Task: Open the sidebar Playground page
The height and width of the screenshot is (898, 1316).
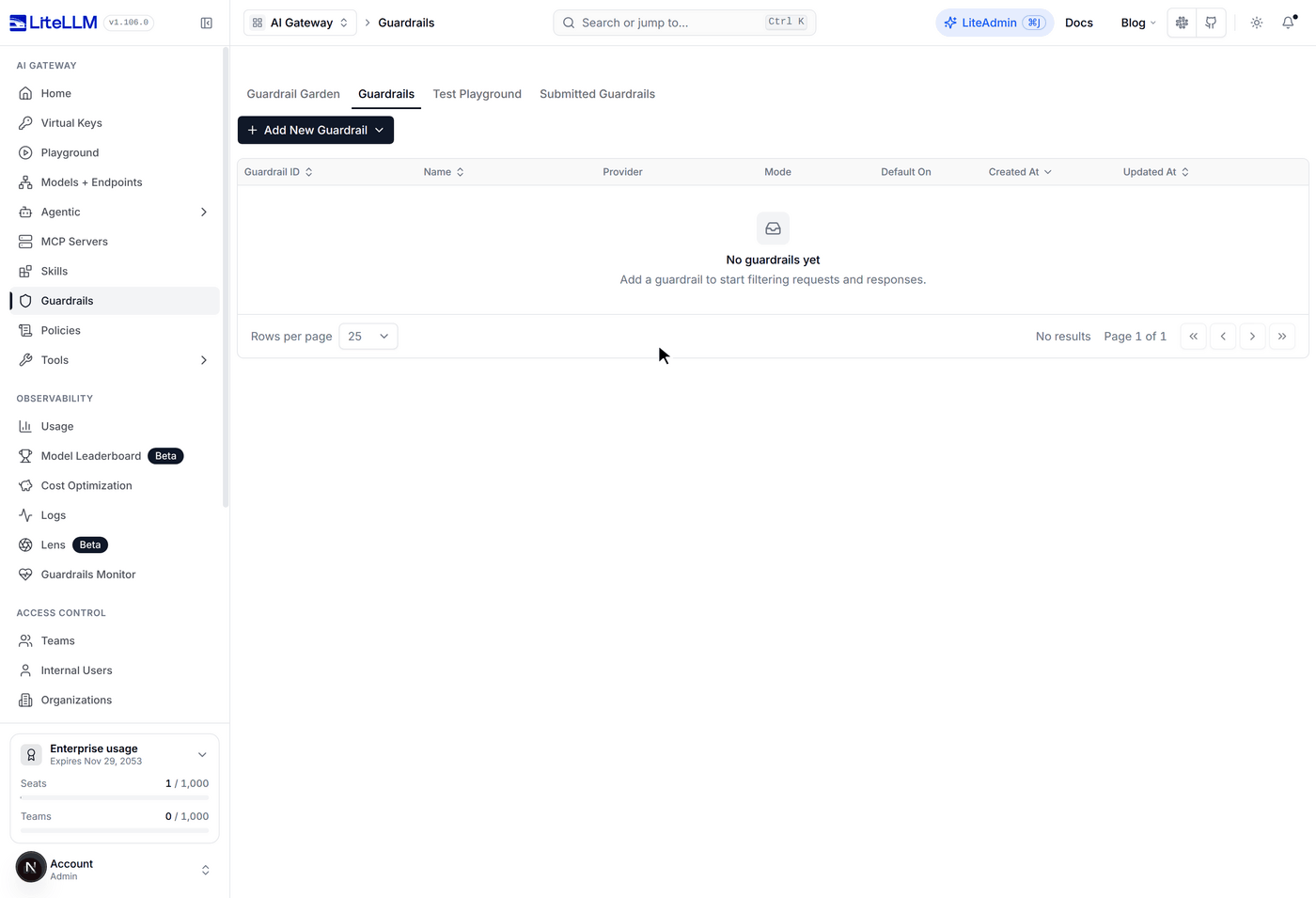Action: pos(115,152)
